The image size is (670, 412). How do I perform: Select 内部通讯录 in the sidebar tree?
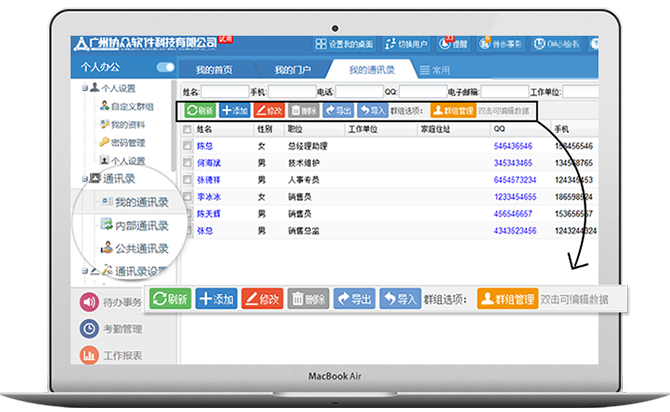click(135, 225)
